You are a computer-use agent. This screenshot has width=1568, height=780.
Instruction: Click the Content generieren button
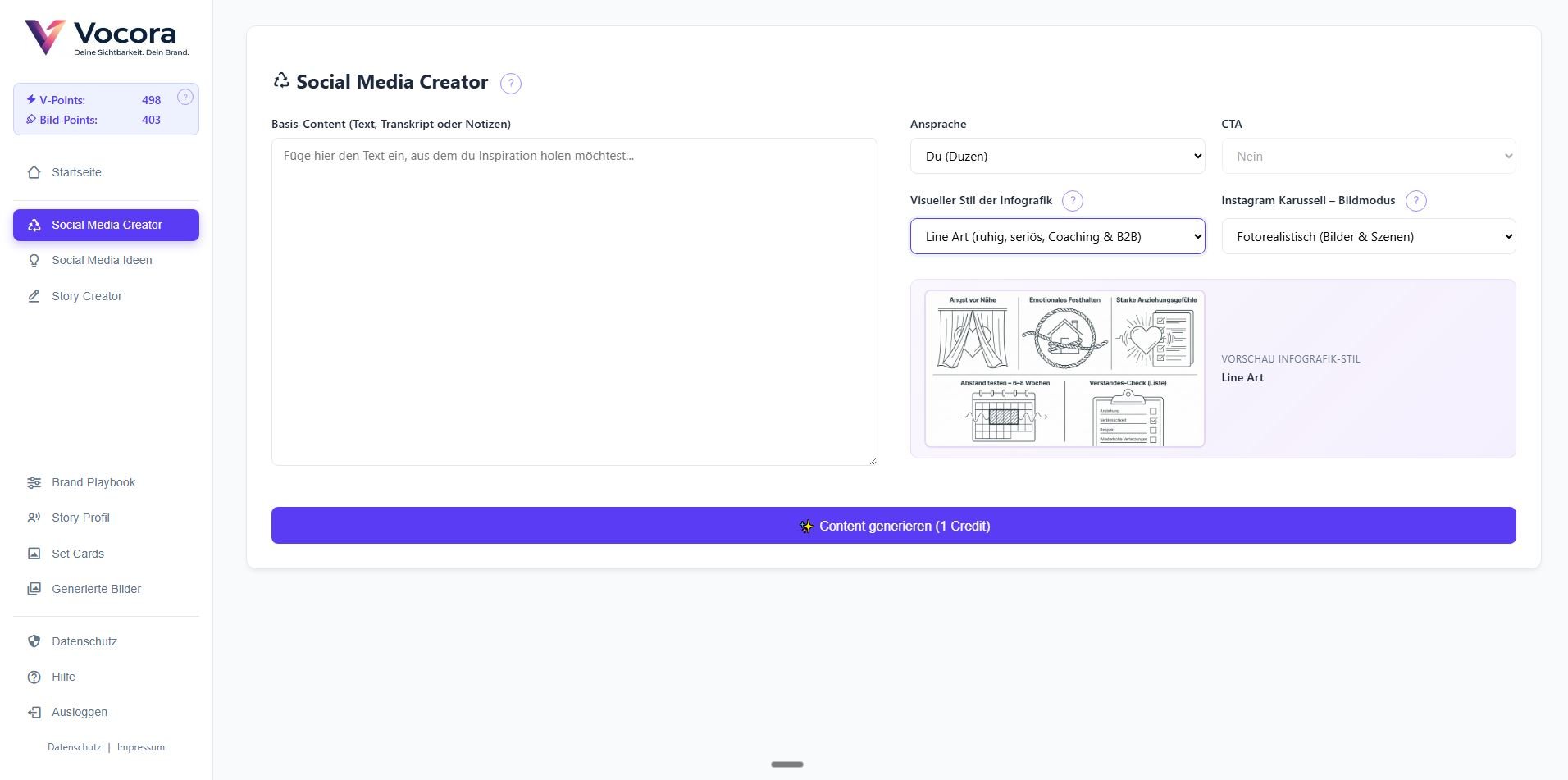[893, 525]
